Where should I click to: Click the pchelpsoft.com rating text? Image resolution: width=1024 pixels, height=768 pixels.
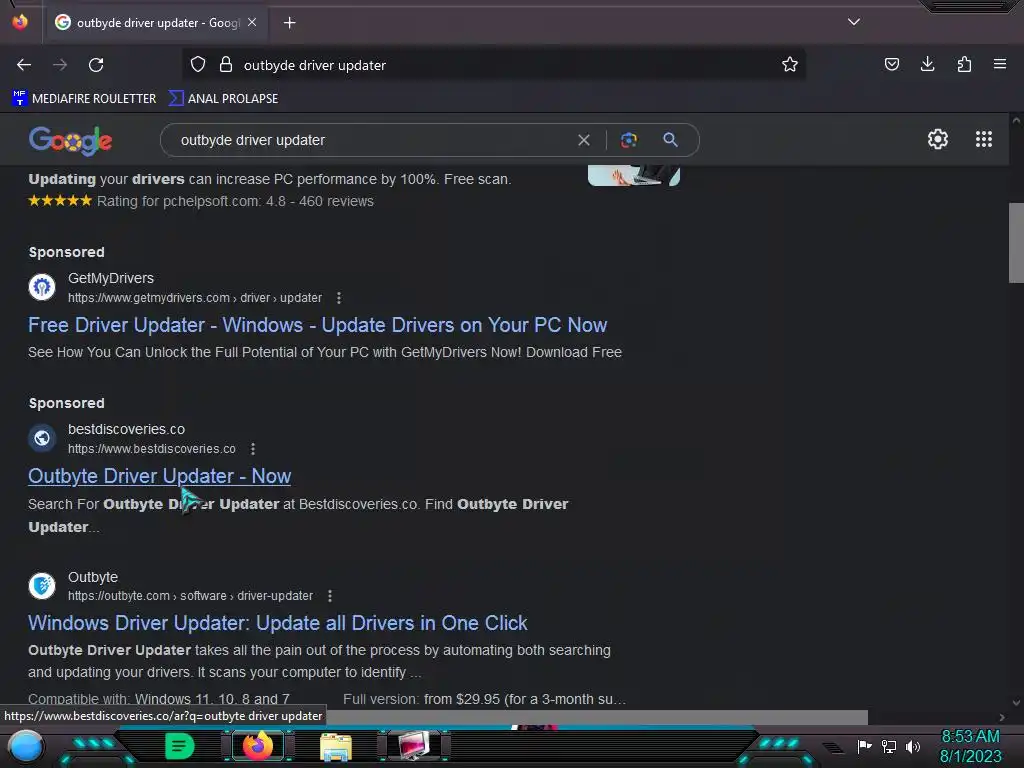point(235,201)
